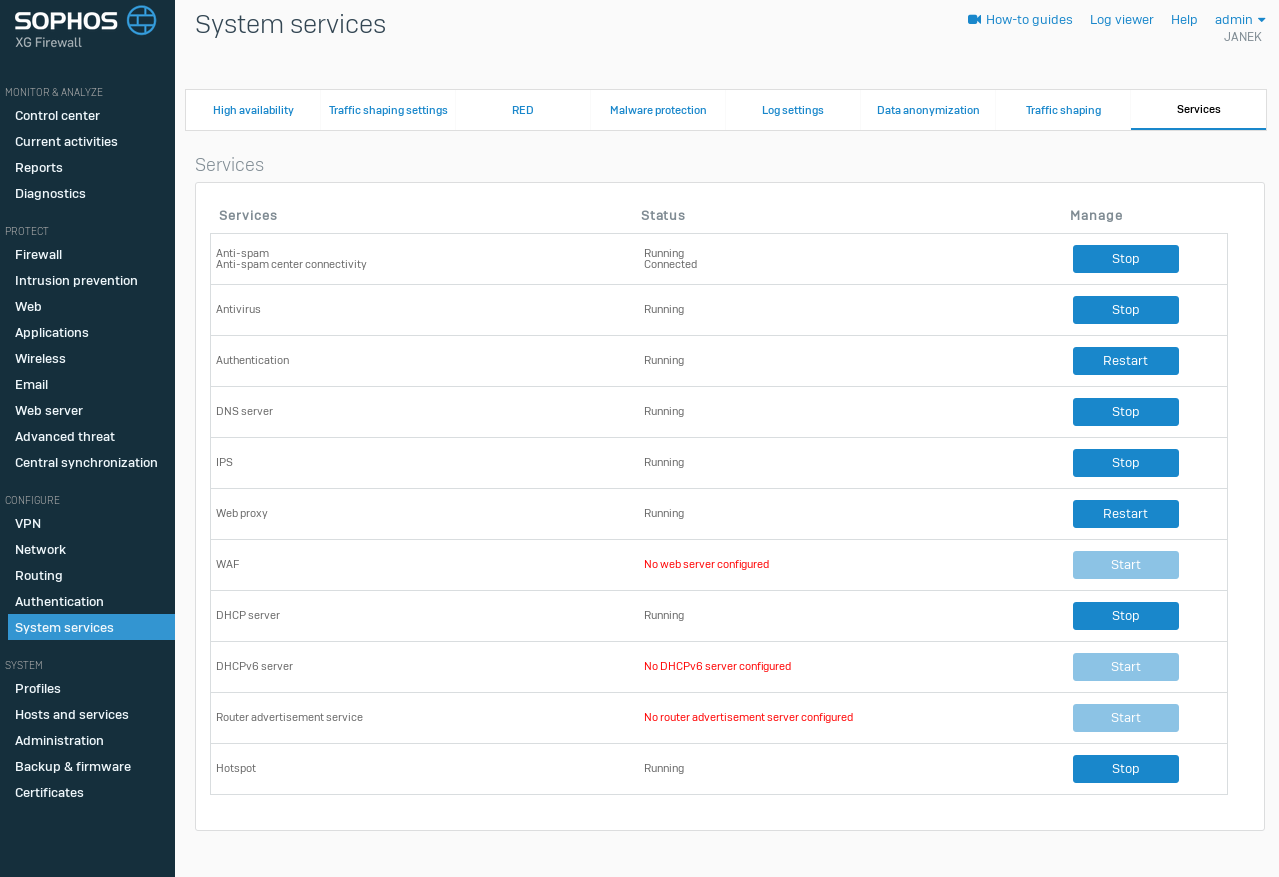This screenshot has height=877, width=1279.
Task: Open the admin dropdown menu
Action: (1239, 20)
